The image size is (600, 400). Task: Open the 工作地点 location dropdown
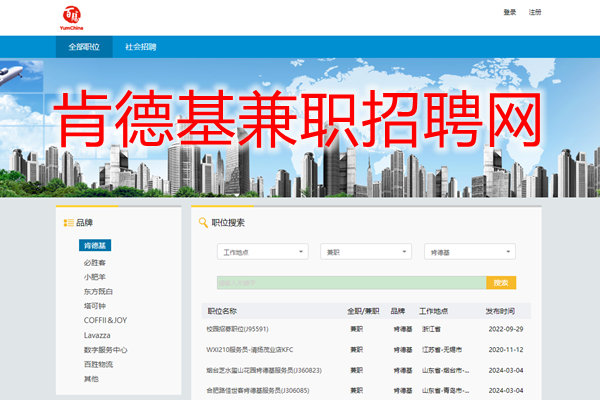pos(262,252)
